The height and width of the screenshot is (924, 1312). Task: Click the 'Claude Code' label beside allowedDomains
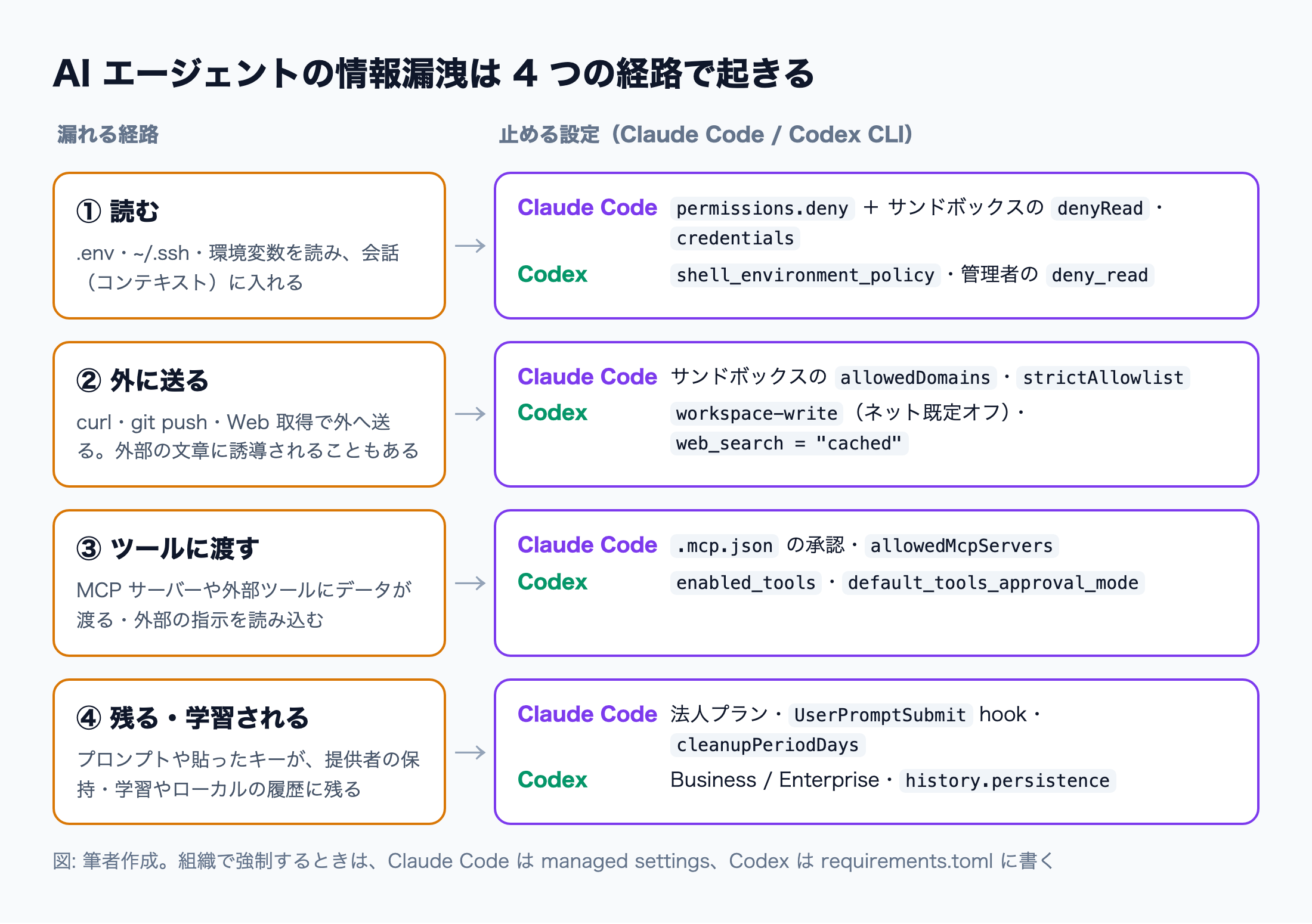[x=587, y=377]
